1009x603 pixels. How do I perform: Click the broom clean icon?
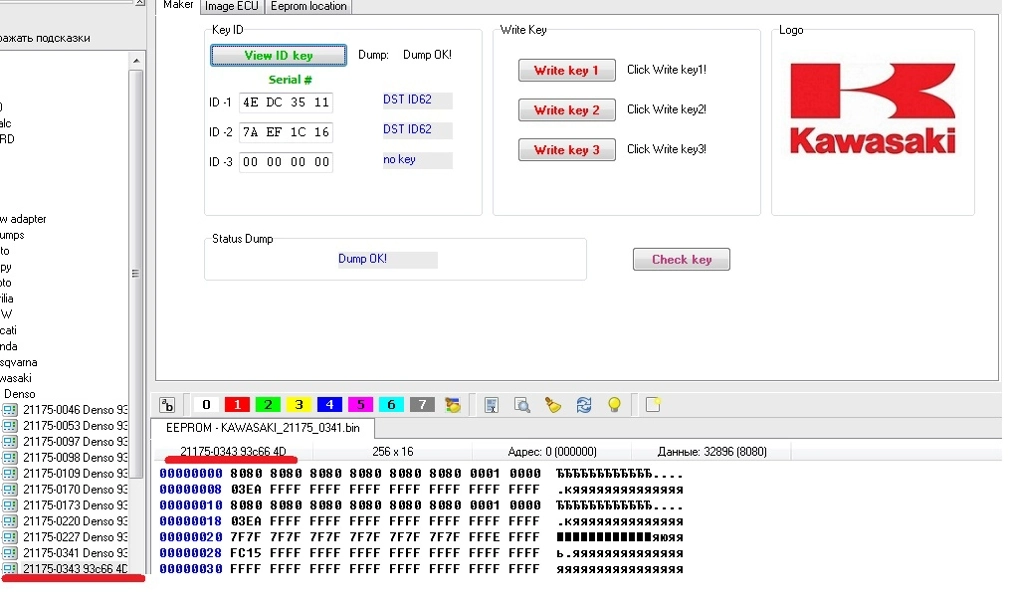point(553,405)
